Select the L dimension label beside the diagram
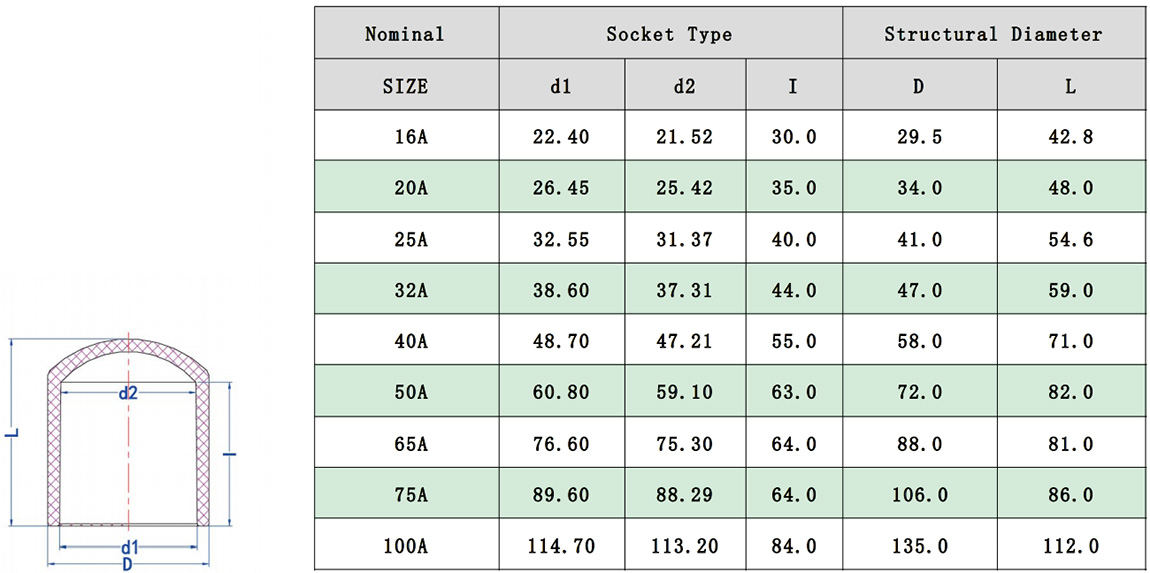Viewport: 1150px width, 573px height. point(11,435)
